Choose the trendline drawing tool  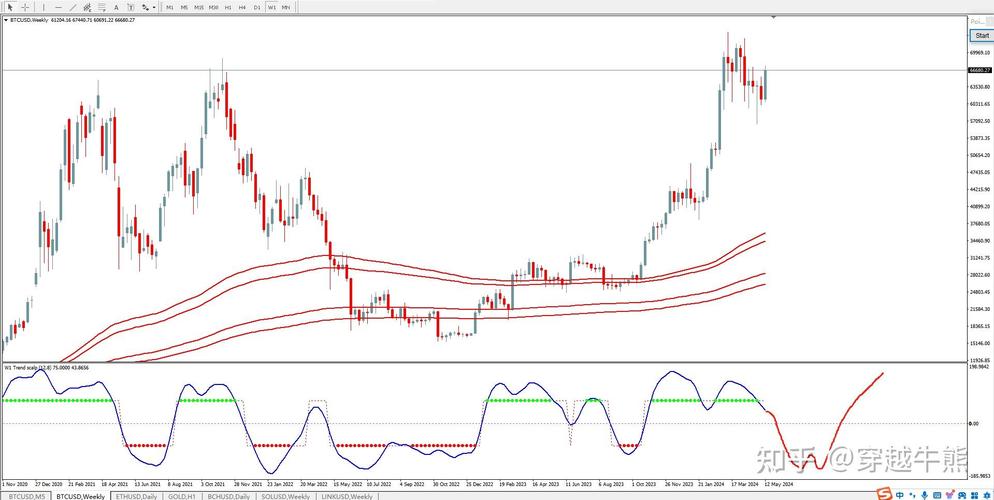[x=73, y=7]
